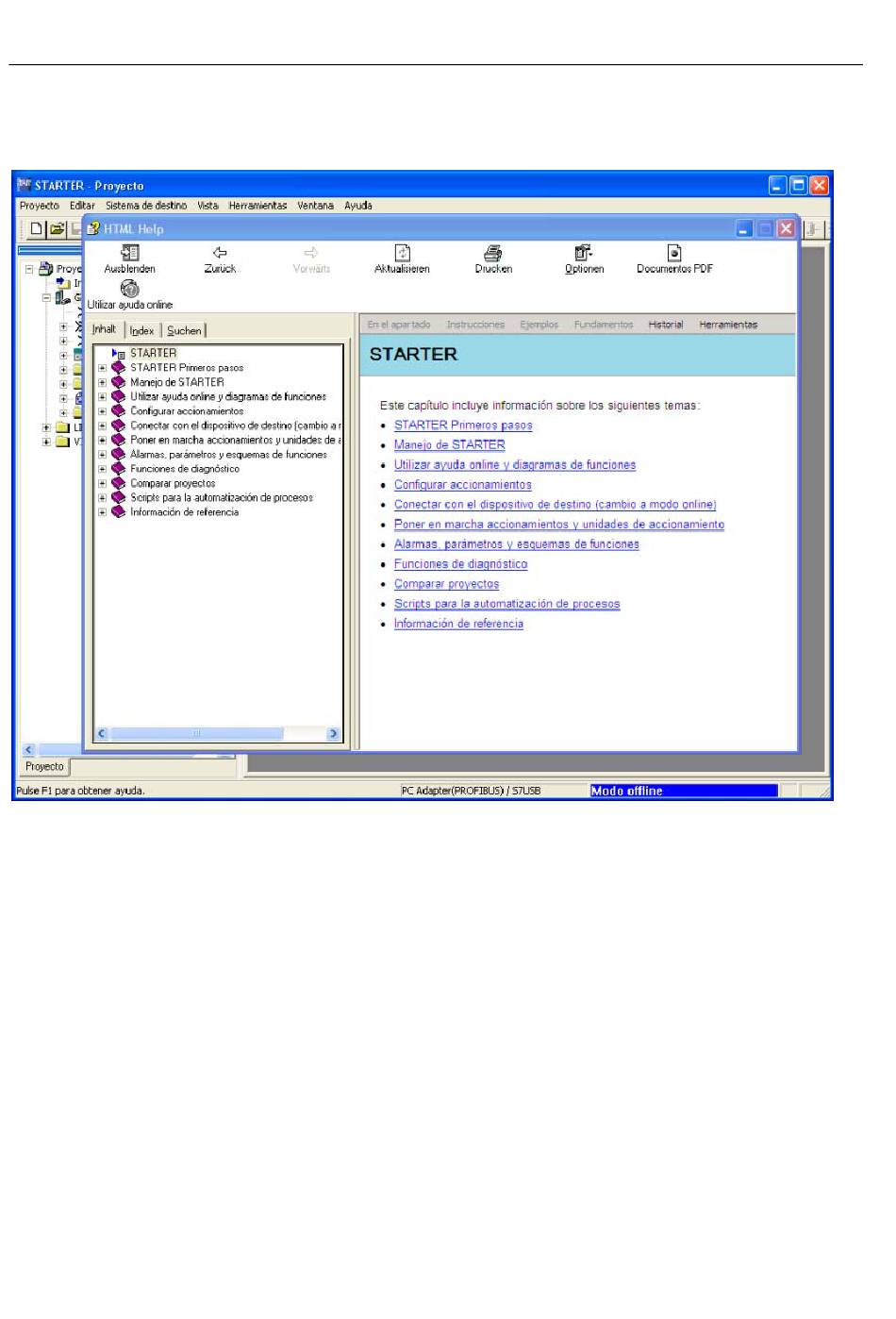Click the Ausblenden icon in HTML Help
896x1319 pixels.
pos(130,253)
